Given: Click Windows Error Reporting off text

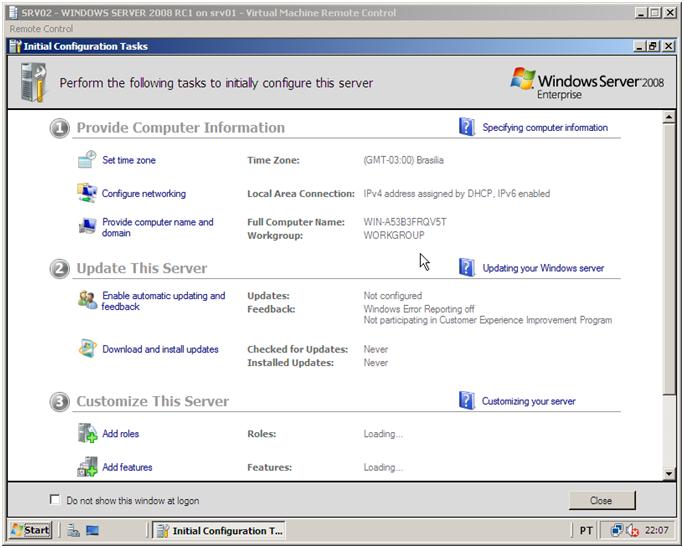Looking at the screenshot, I should tap(419, 309).
